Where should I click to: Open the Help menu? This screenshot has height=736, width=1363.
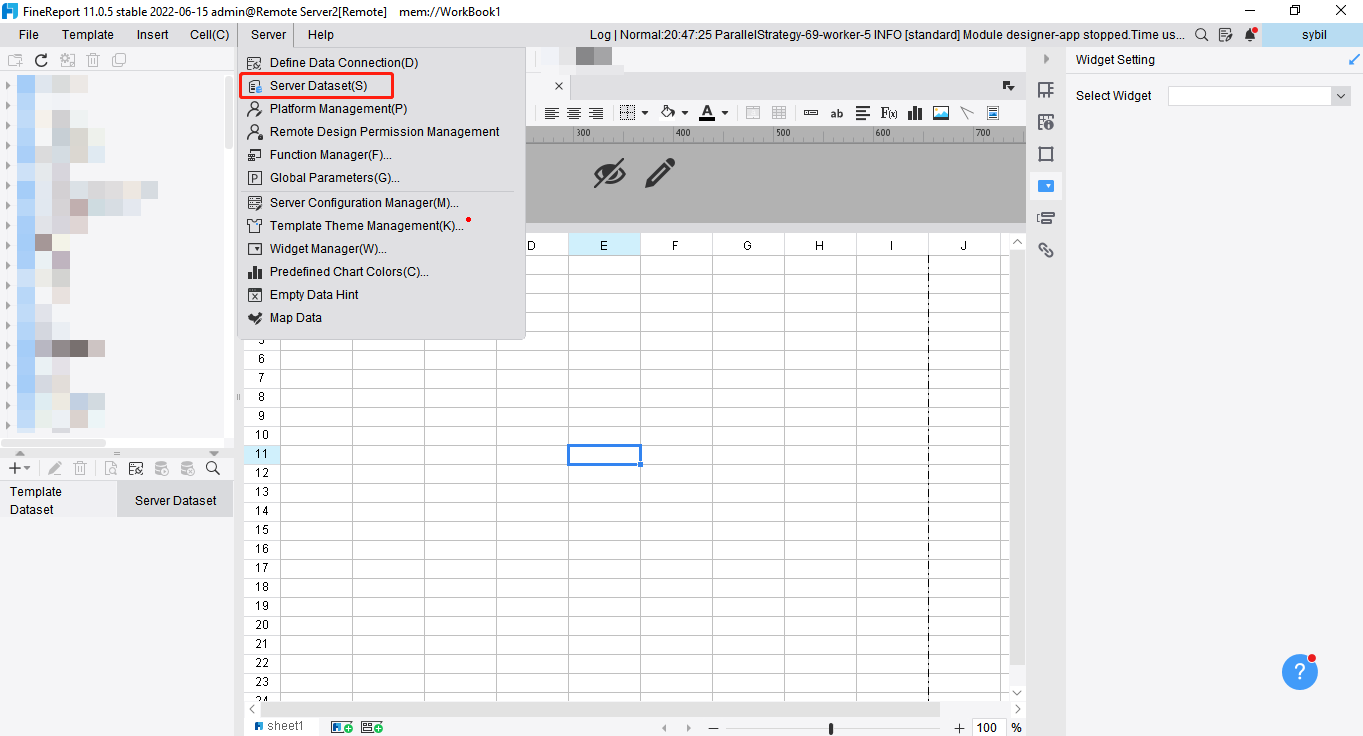(321, 35)
